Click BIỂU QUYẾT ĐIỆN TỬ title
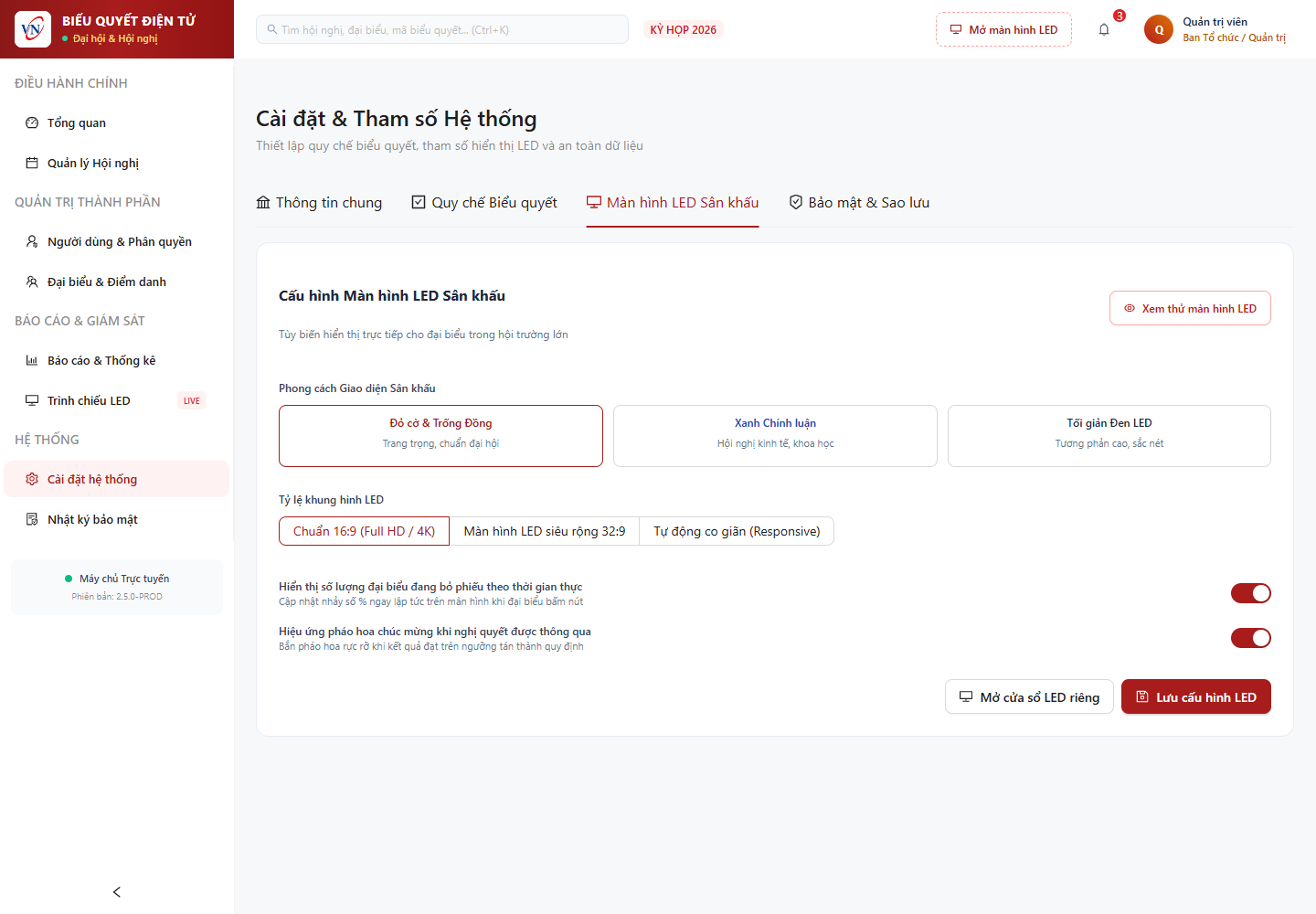The width and height of the screenshot is (1316, 914). pos(129,21)
